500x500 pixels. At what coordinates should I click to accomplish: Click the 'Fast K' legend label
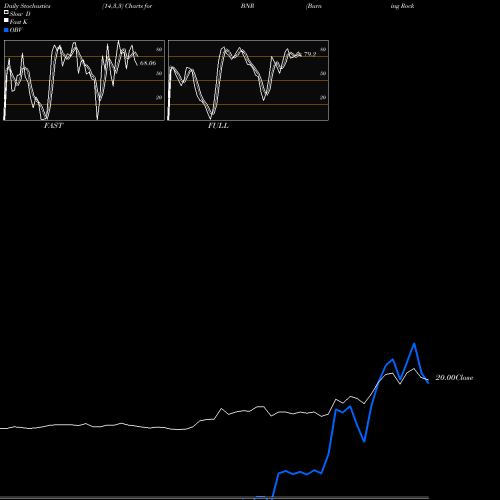pos(19,22)
